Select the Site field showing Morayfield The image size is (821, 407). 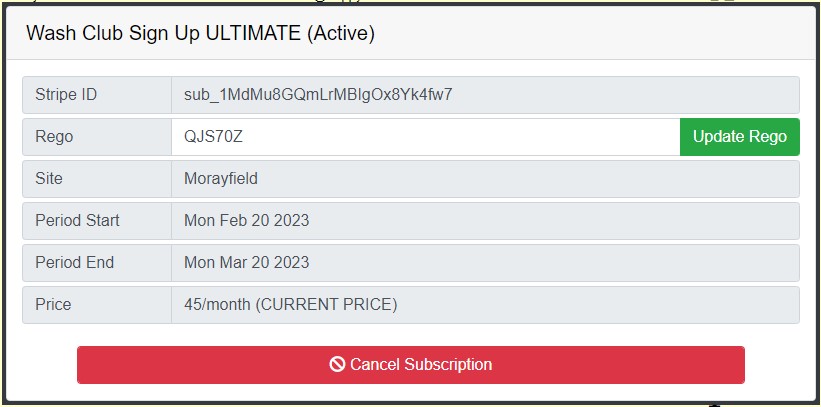485,179
